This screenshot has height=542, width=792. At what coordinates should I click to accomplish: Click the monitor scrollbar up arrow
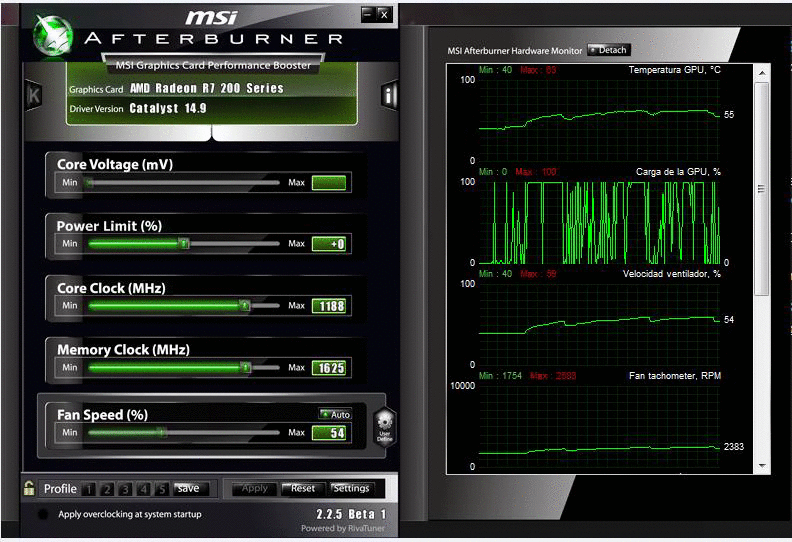point(762,73)
